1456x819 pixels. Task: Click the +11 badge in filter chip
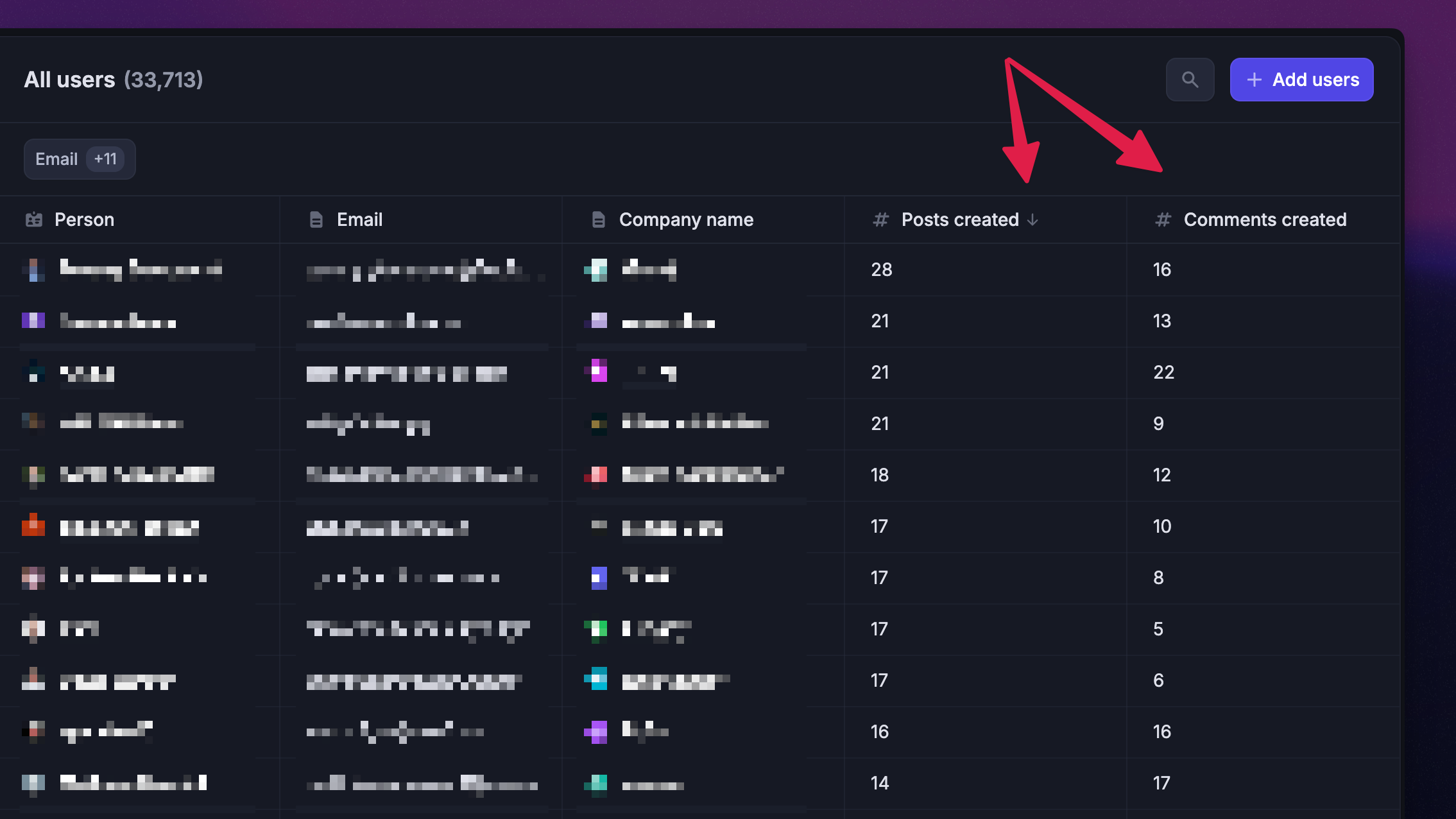pos(105,159)
